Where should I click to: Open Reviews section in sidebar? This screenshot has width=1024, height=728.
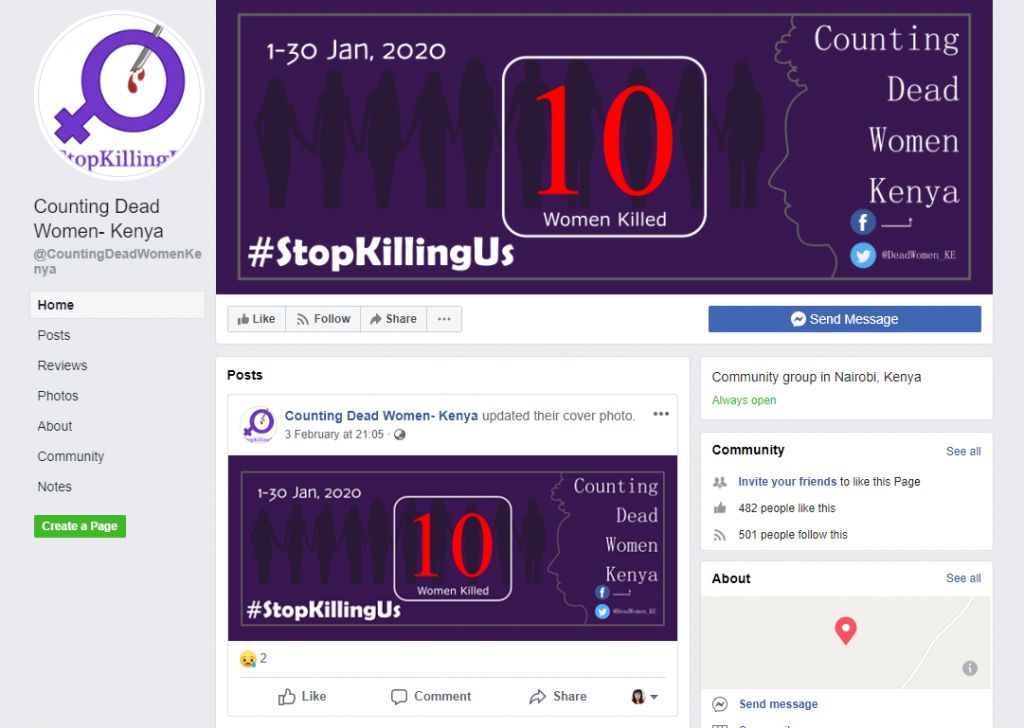point(62,366)
